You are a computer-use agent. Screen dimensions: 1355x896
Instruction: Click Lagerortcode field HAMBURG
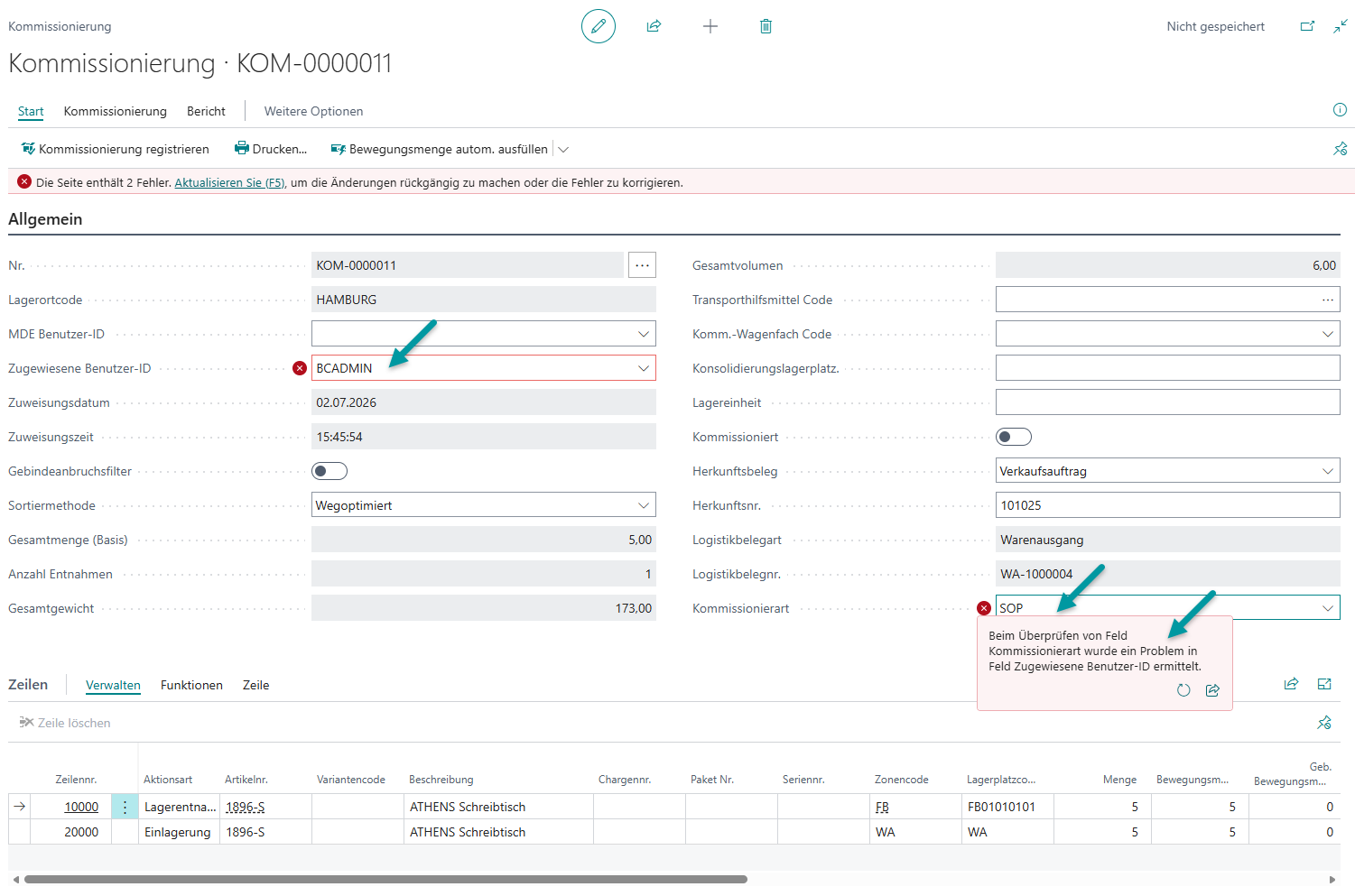click(484, 300)
